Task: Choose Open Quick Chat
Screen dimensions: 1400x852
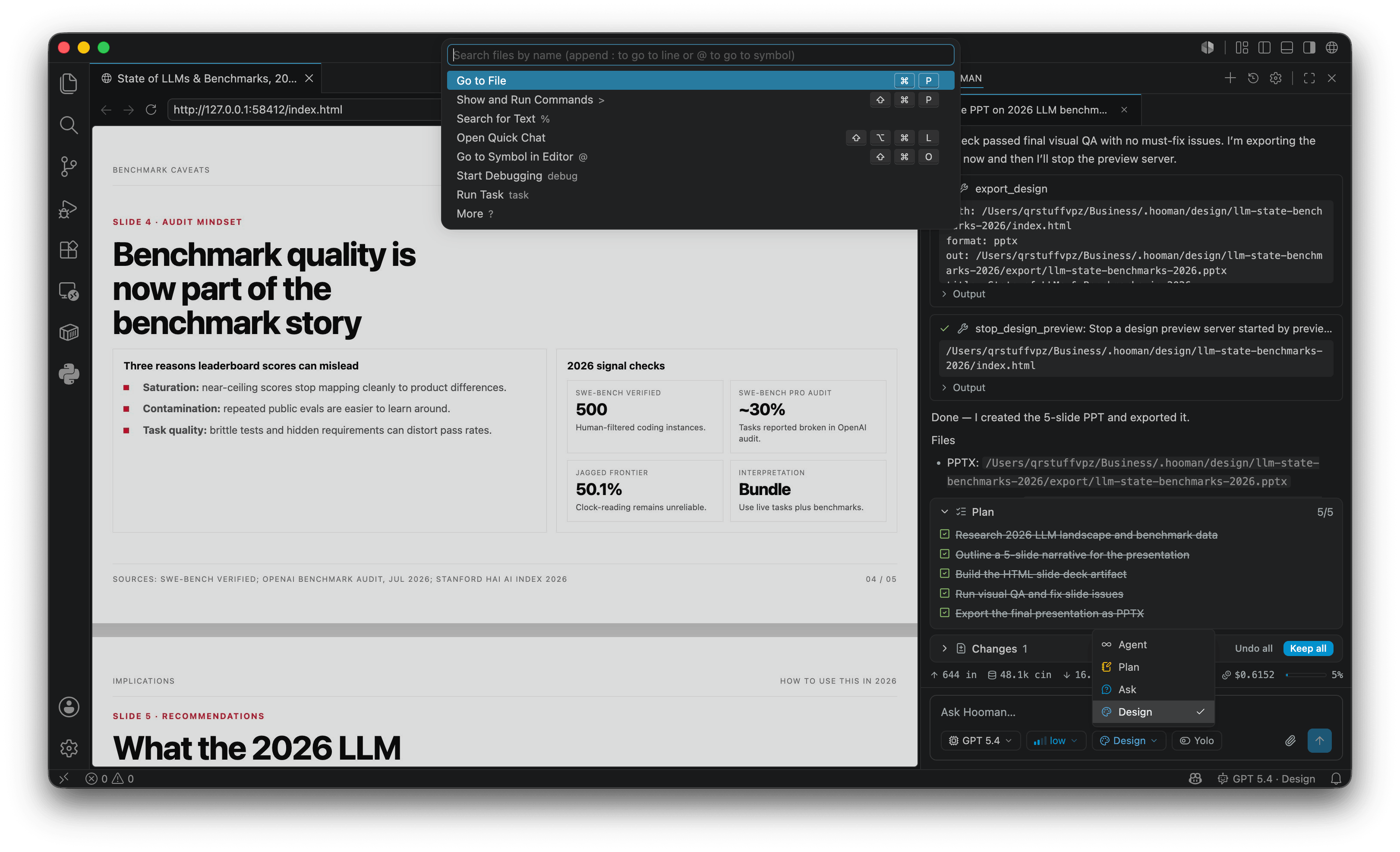Action: [700, 138]
